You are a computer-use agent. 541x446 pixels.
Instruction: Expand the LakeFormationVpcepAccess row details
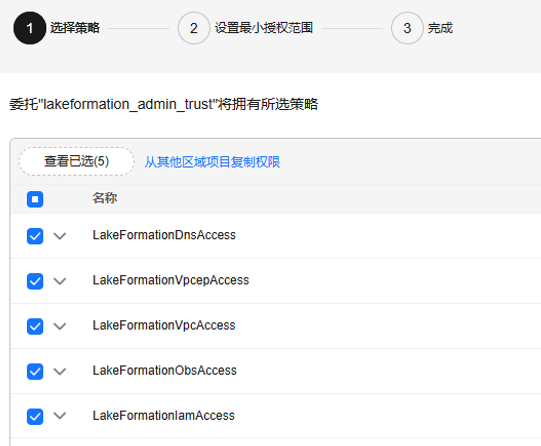(x=60, y=281)
